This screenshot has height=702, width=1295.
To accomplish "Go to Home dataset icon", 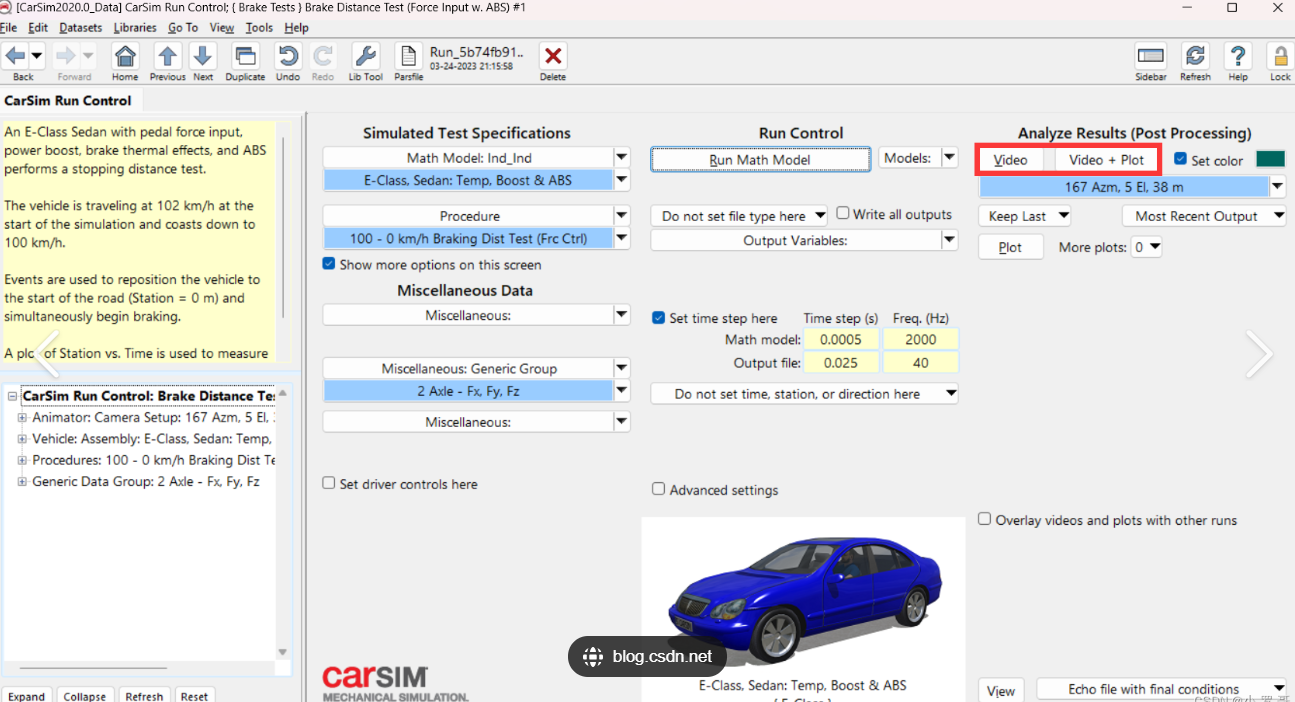I will point(125,56).
